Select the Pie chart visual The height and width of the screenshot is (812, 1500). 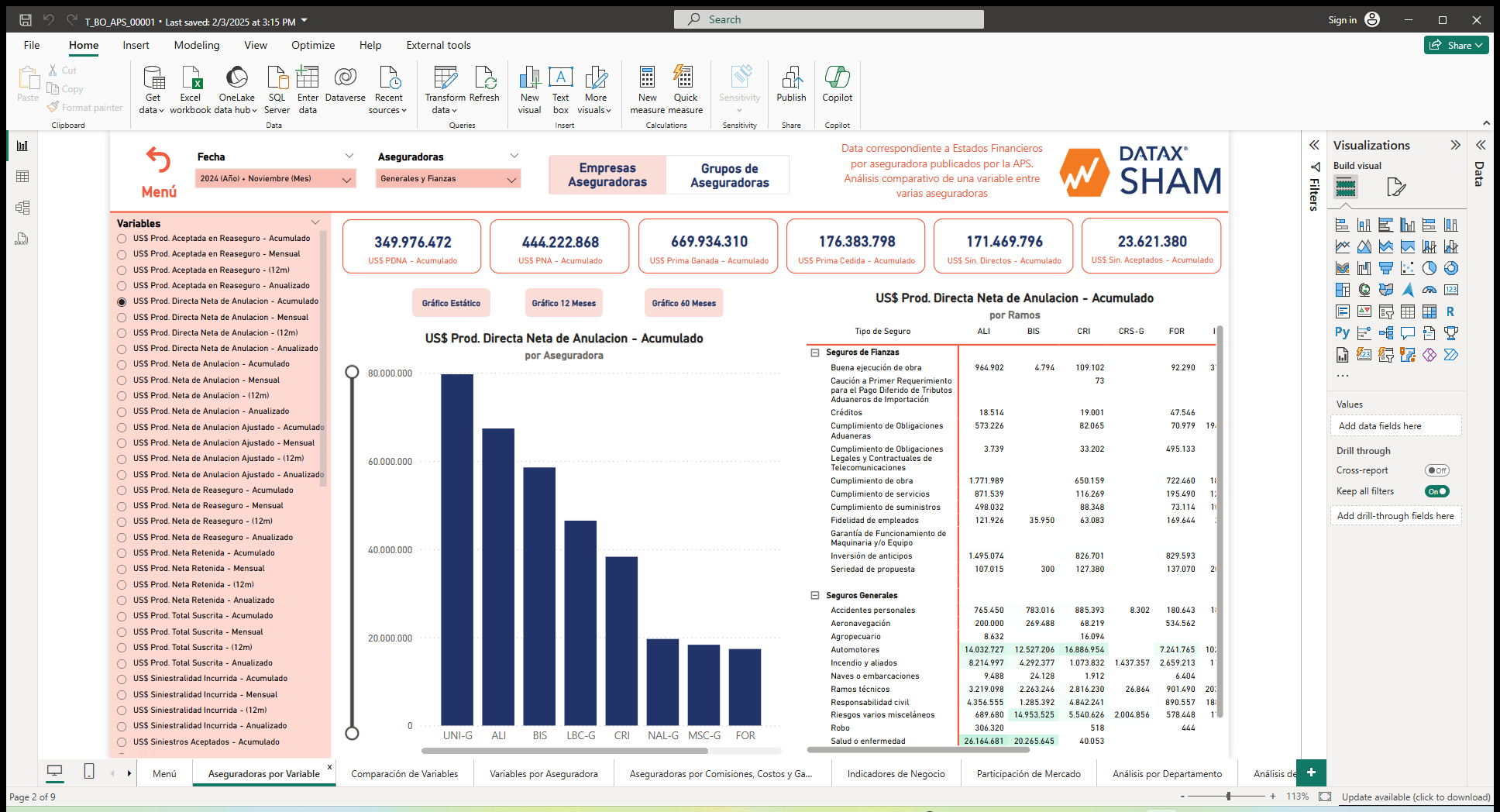[1429, 268]
